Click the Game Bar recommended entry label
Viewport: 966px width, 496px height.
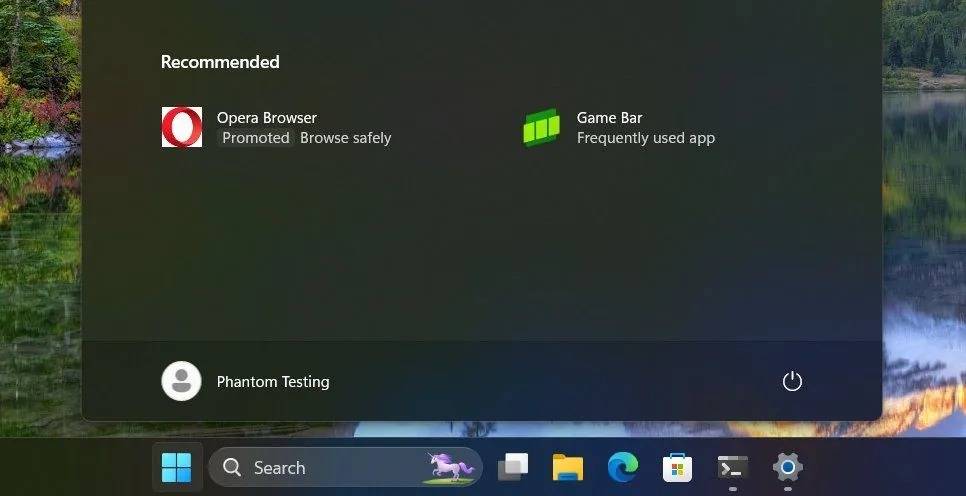pos(609,118)
